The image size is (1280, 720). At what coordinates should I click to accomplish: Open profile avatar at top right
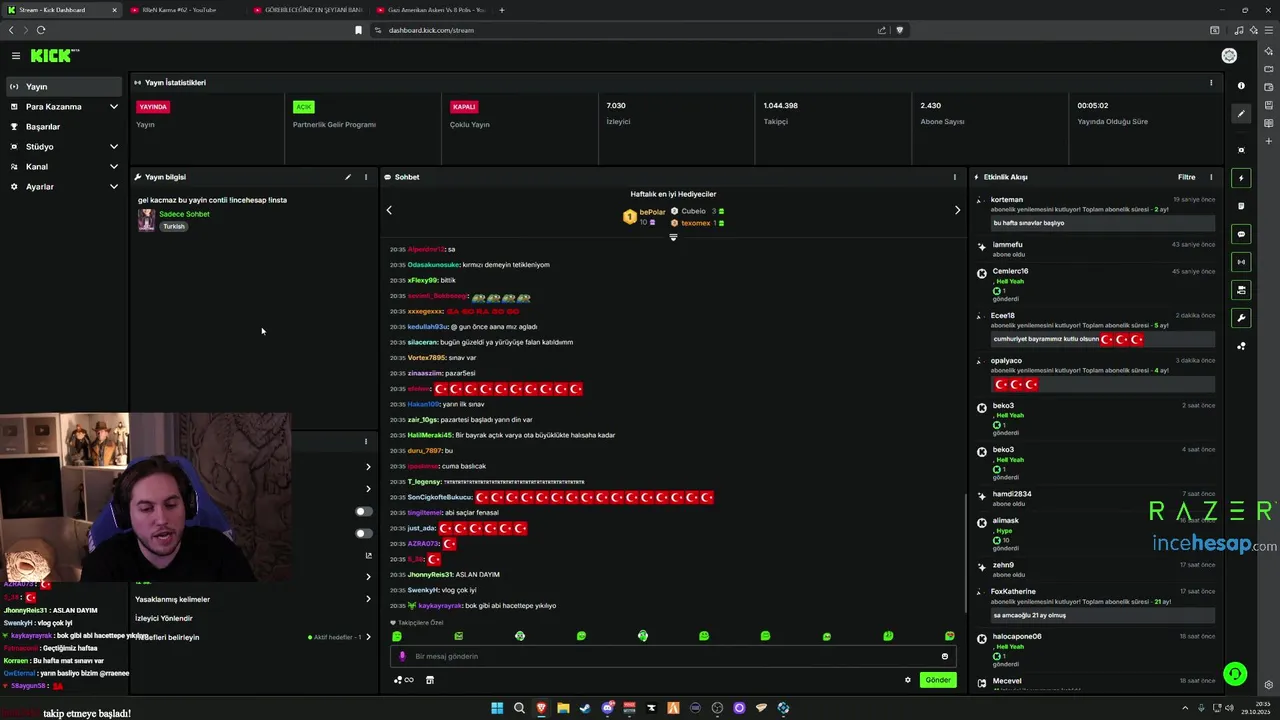1229,56
